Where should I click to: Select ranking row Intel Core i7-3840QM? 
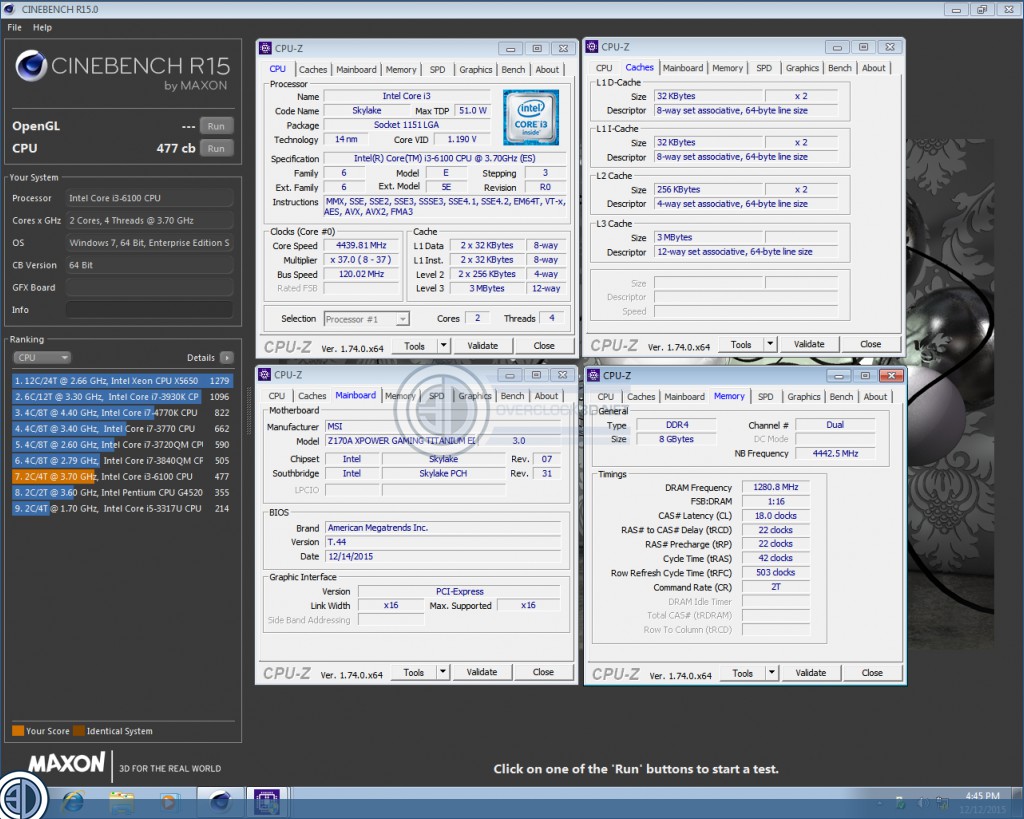coord(122,460)
